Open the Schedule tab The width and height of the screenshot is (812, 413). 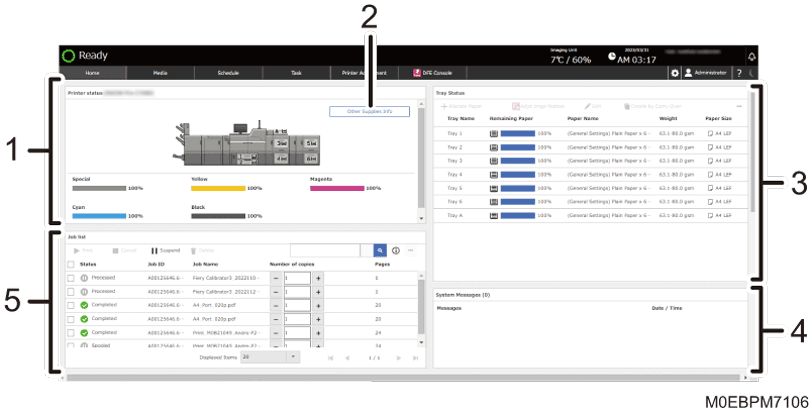coord(228,73)
